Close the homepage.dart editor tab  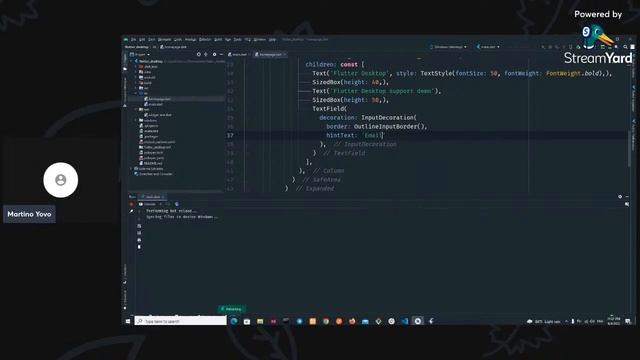[284, 54]
